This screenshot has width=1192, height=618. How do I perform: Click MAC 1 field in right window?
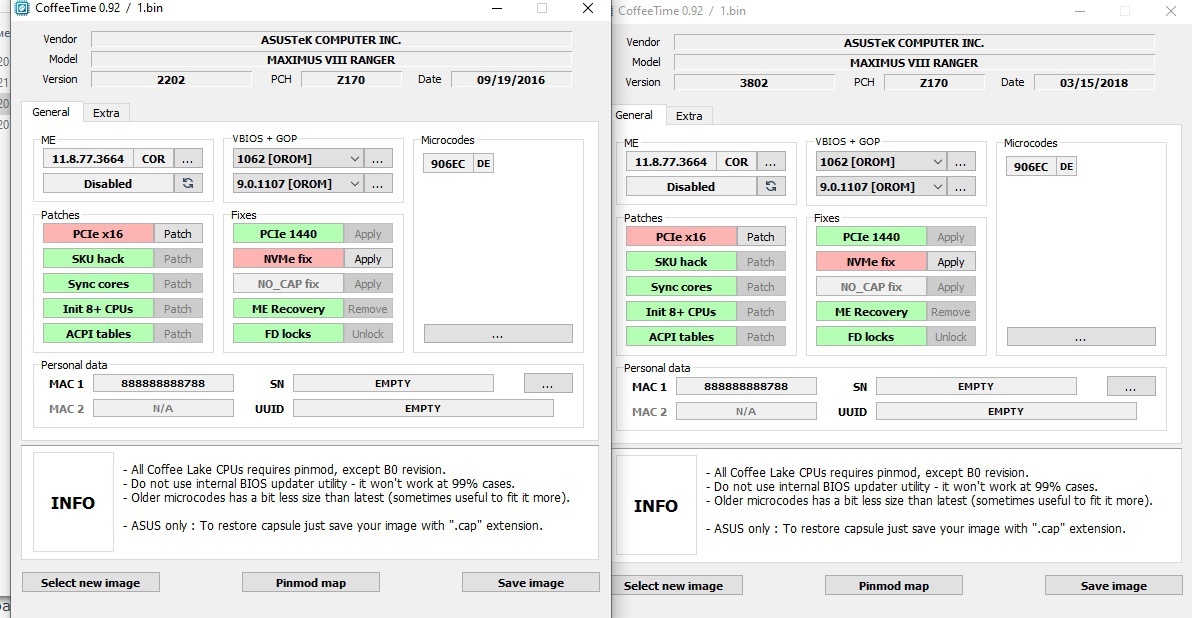[746, 386]
